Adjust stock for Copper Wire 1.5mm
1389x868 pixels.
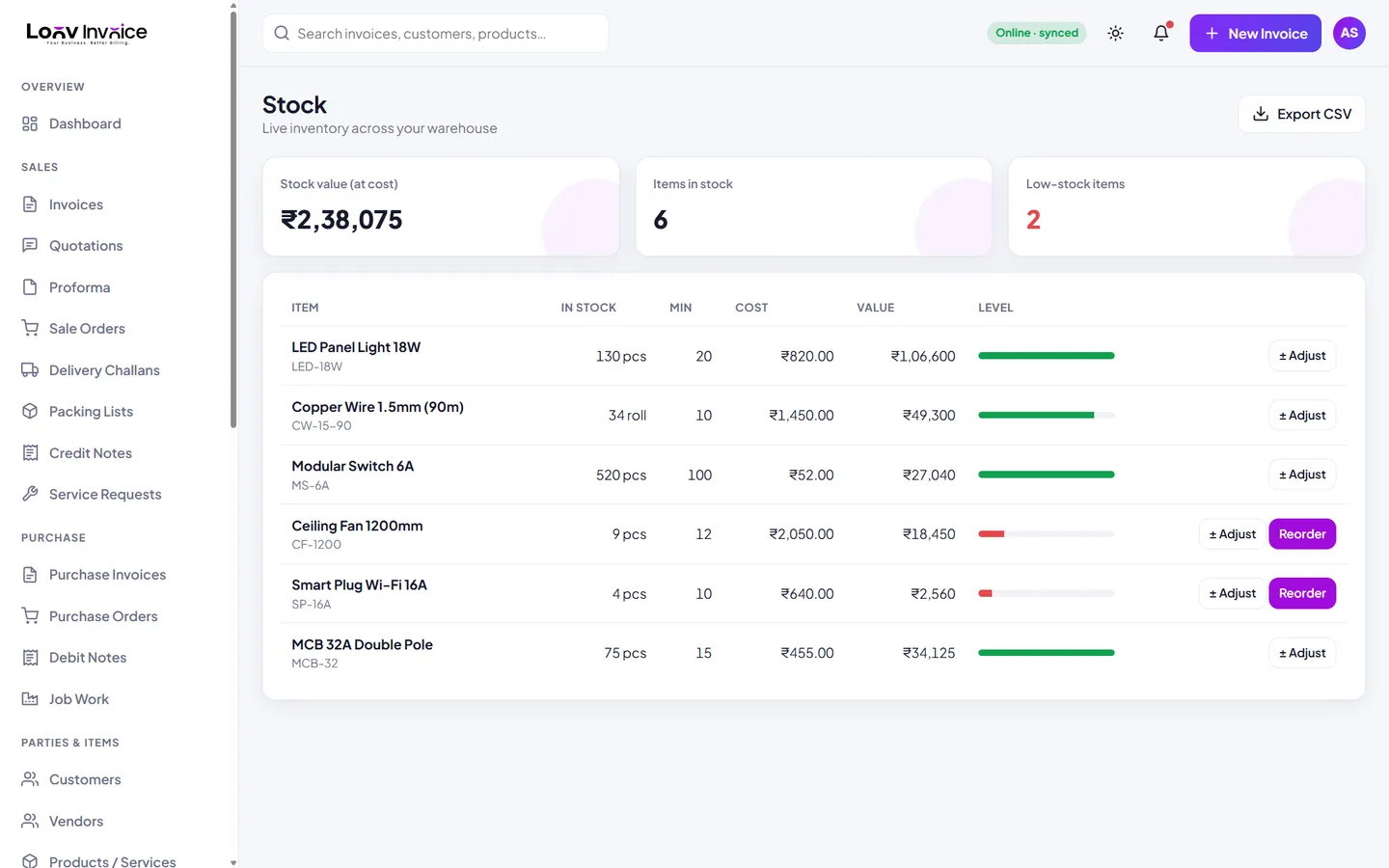tap(1302, 416)
